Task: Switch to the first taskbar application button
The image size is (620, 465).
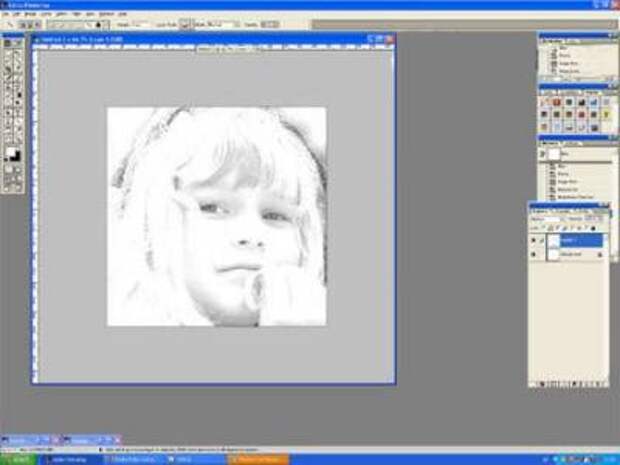Action: (69, 460)
